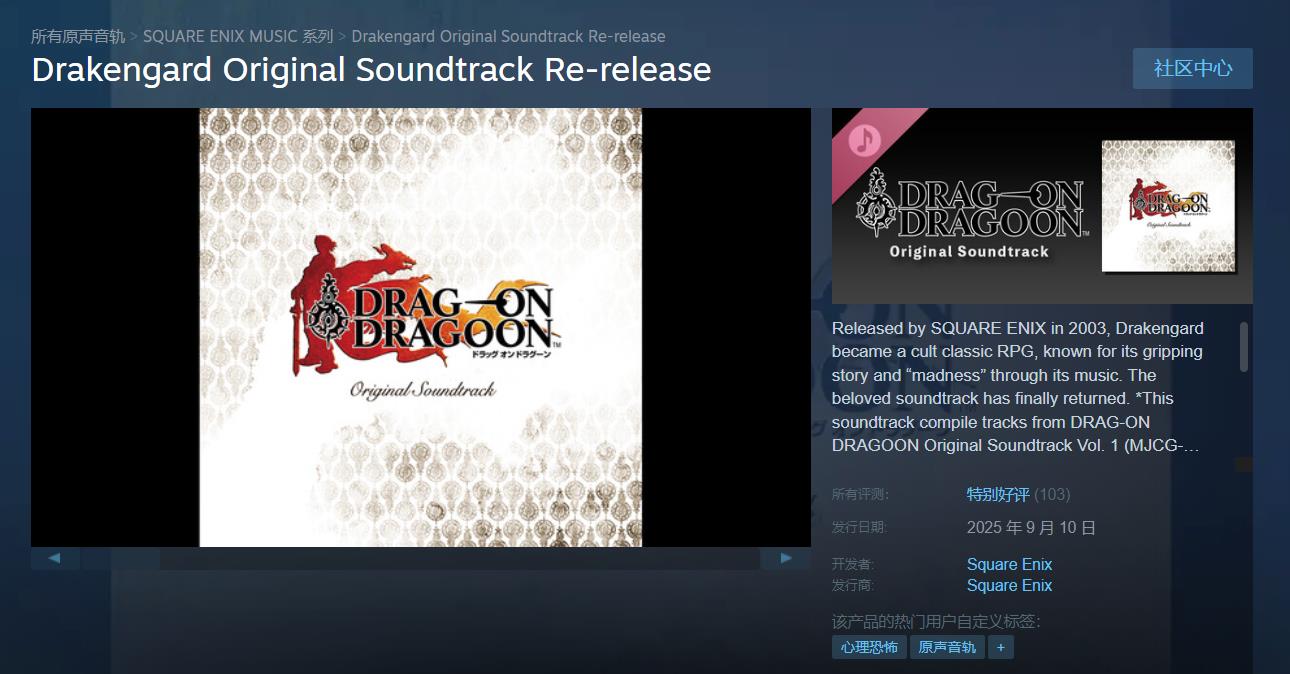This screenshot has width=1290, height=674.
Task: Click the Drakengard Original Soundtrack Re-release breadcrumb
Action: pos(508,36)
